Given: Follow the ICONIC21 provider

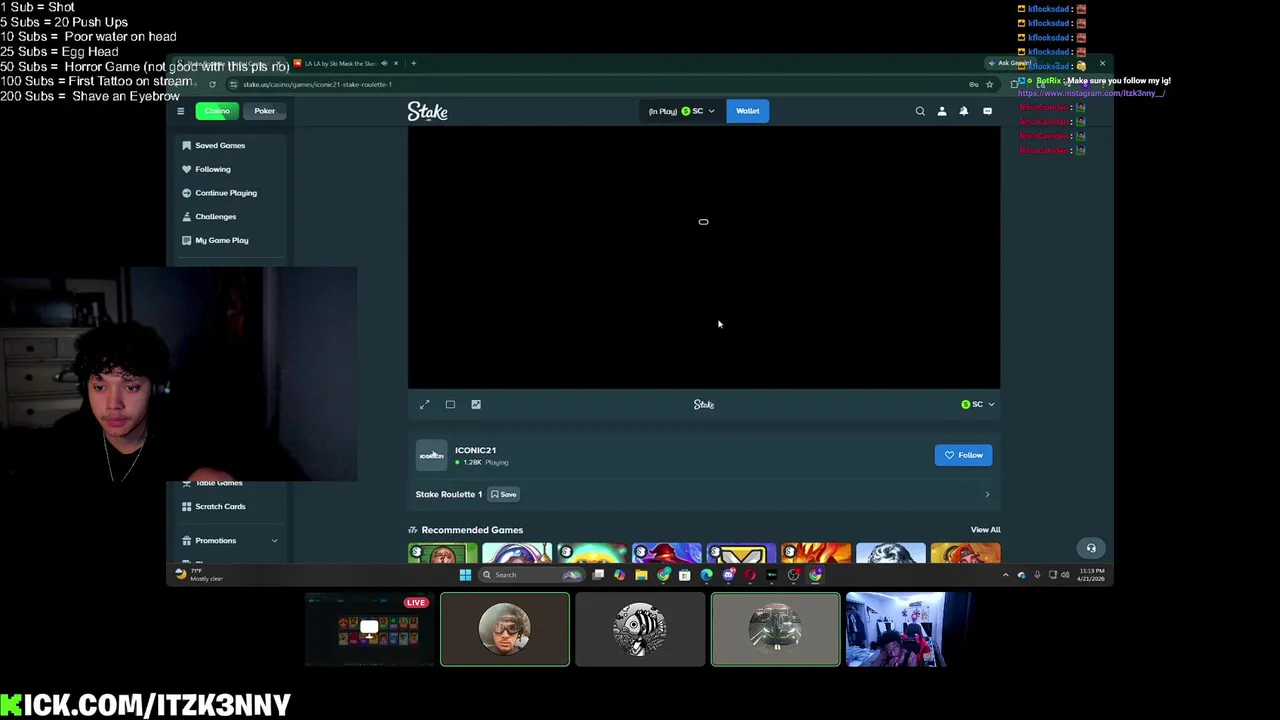Looking at the screenshot, I should [x=963, y=455].
